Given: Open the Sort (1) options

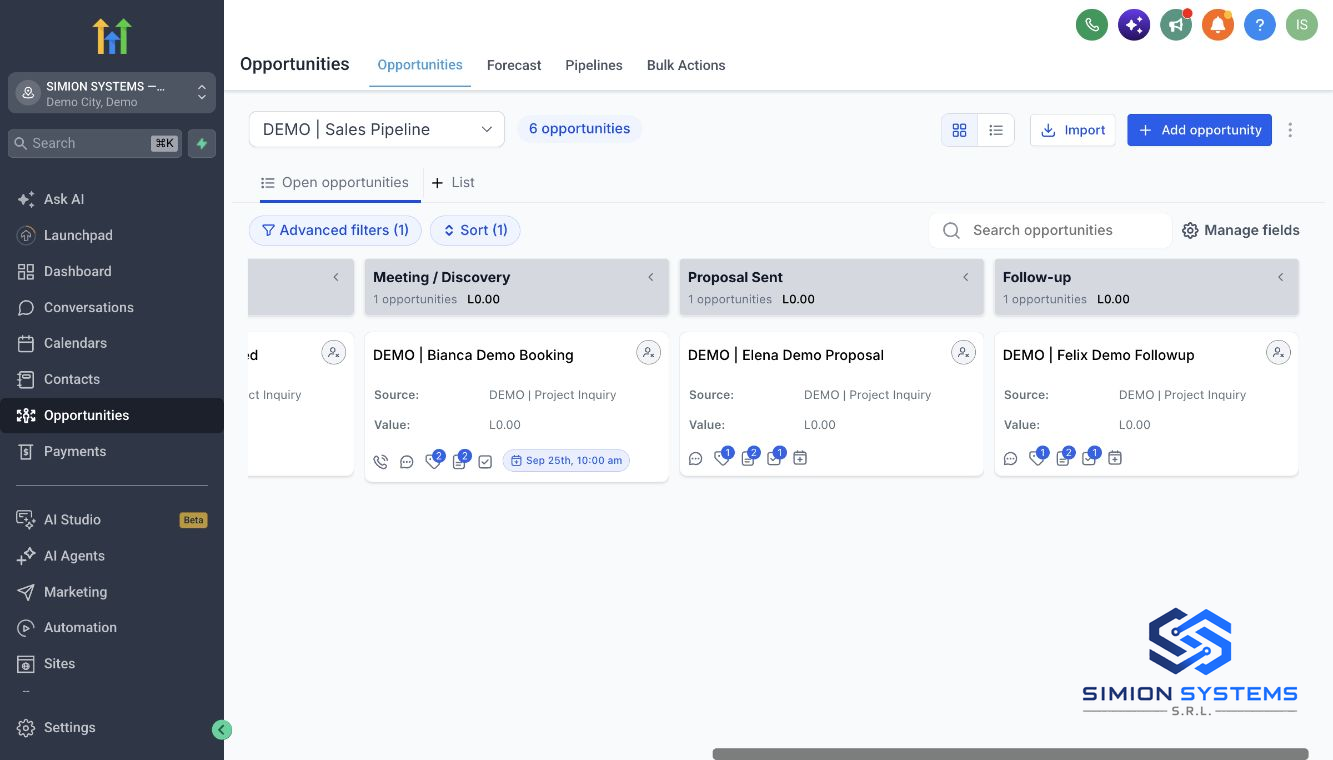Looking at the screenshot, I should click(x=475, y=230).
